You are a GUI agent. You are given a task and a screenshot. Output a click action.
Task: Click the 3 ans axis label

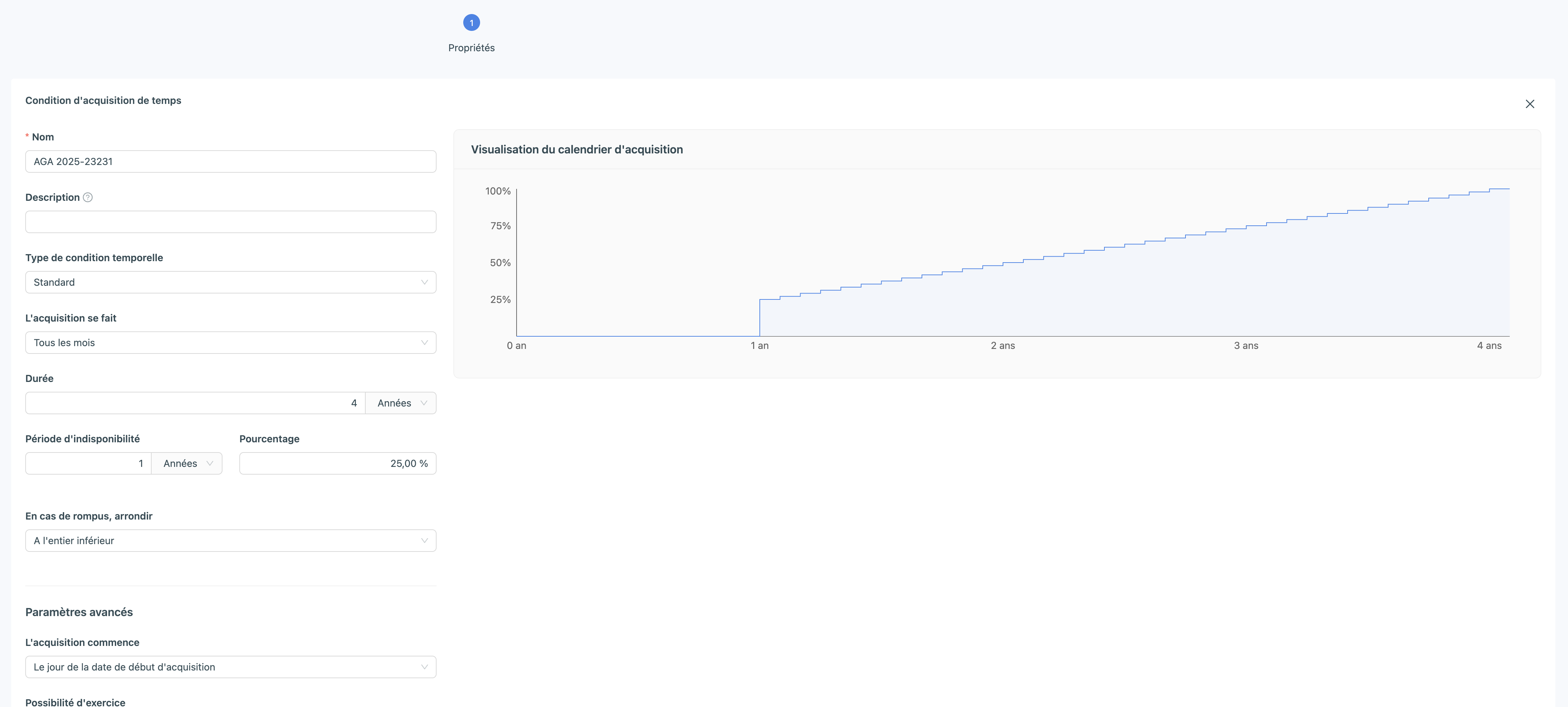click(1246, 345)
